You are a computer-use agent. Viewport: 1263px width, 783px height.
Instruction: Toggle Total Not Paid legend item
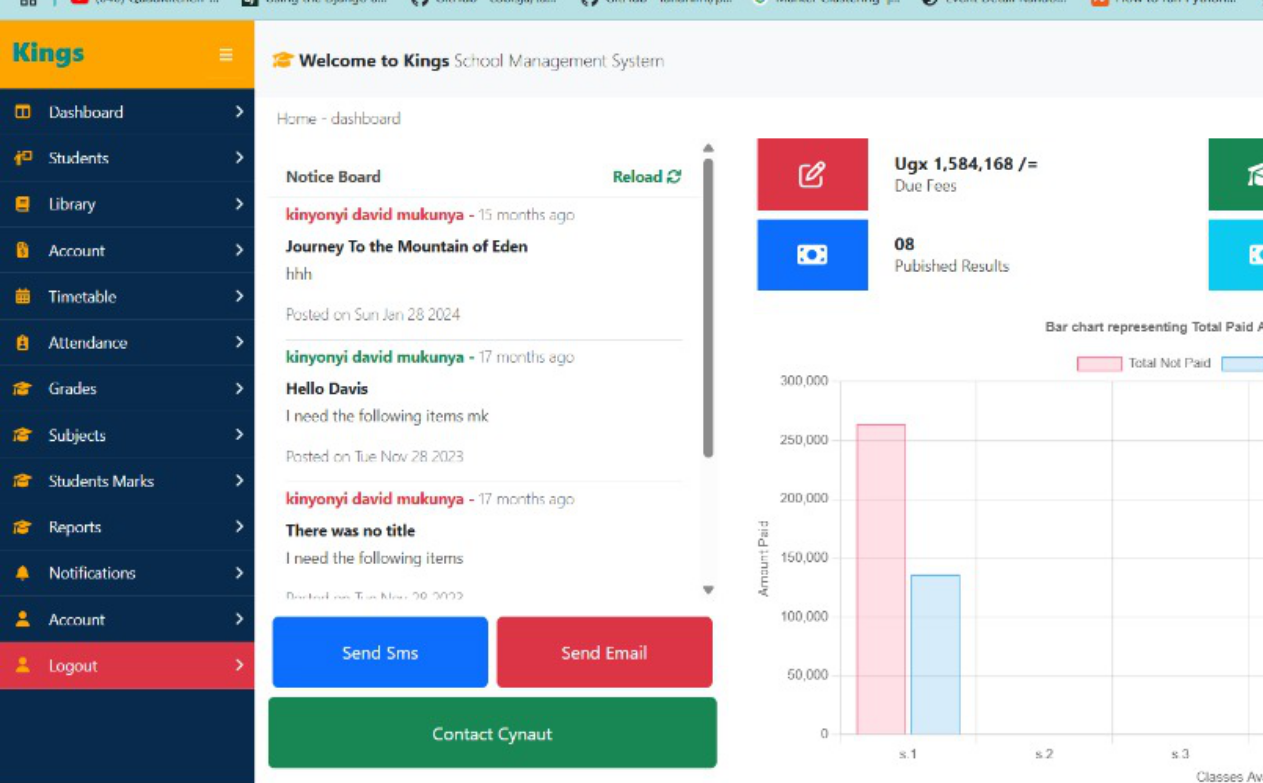pyautogui.click(x=1099, y=364)
